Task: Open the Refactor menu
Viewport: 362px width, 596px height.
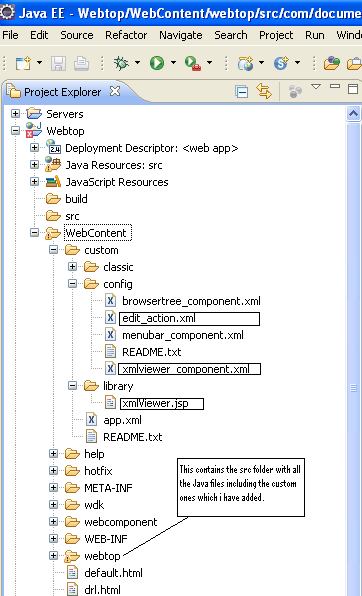Action: [x=126, y=35]
